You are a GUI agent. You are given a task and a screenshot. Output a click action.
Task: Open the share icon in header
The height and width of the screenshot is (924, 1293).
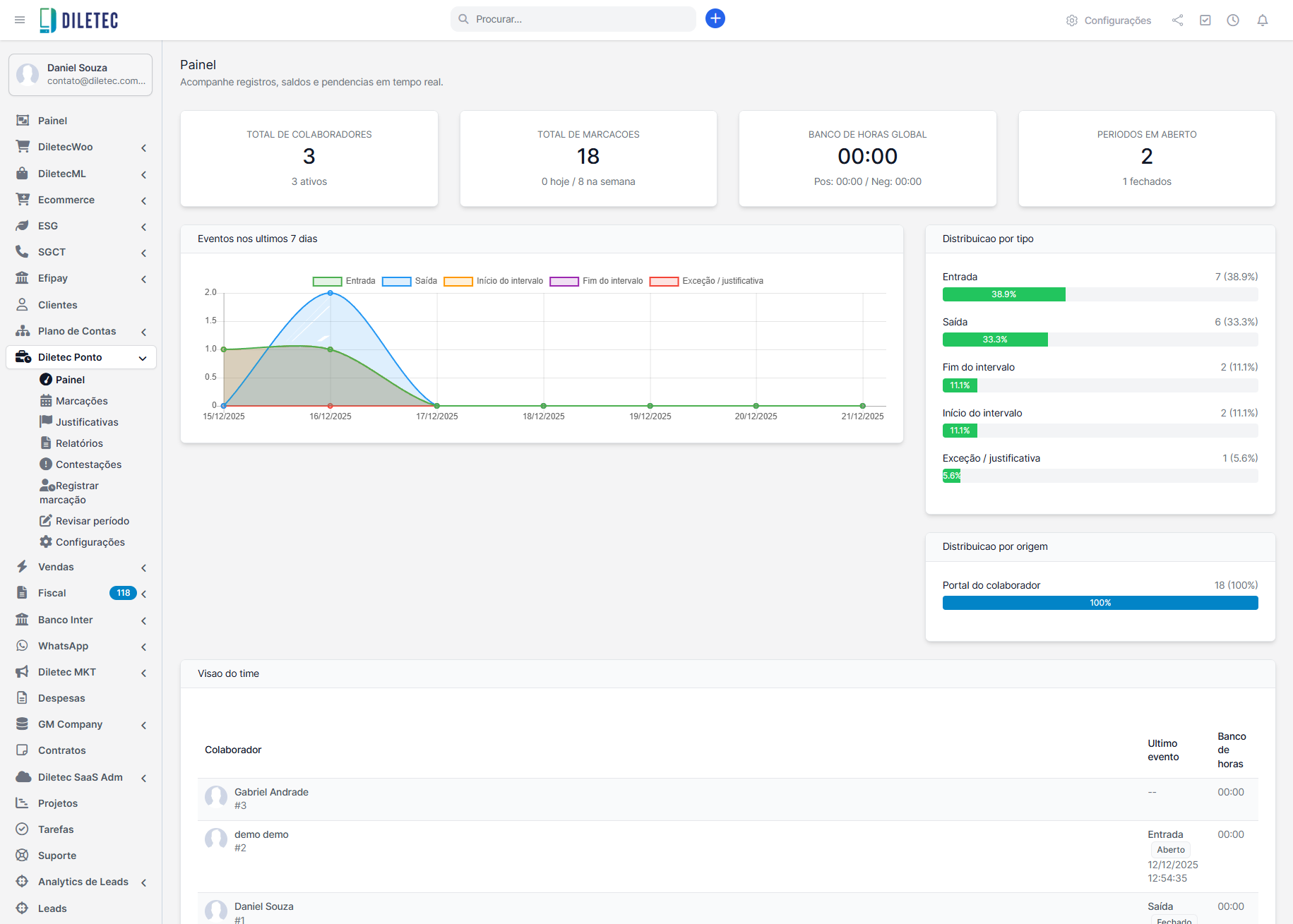[1177, 20]
